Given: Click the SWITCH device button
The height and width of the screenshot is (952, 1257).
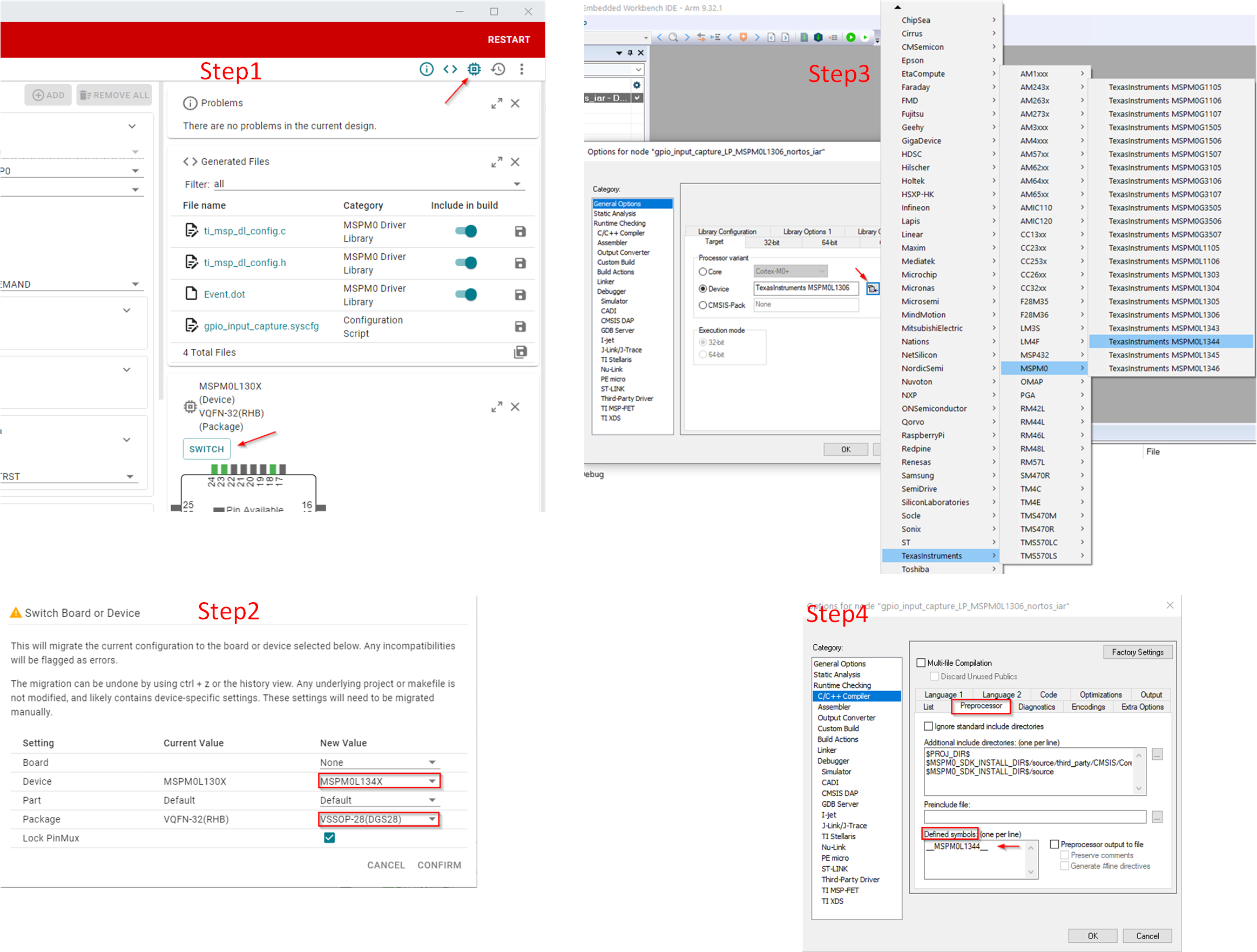Looking at the screenshot, I should 206,449.
